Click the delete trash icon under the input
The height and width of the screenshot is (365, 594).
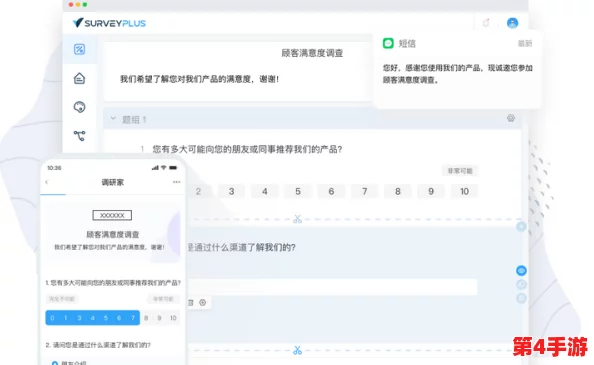(191, 303)
